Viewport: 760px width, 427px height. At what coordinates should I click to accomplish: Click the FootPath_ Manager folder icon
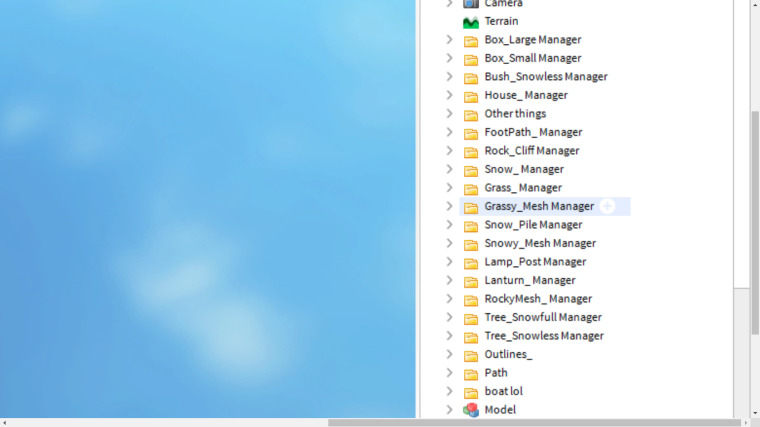(x=471, y=133)
